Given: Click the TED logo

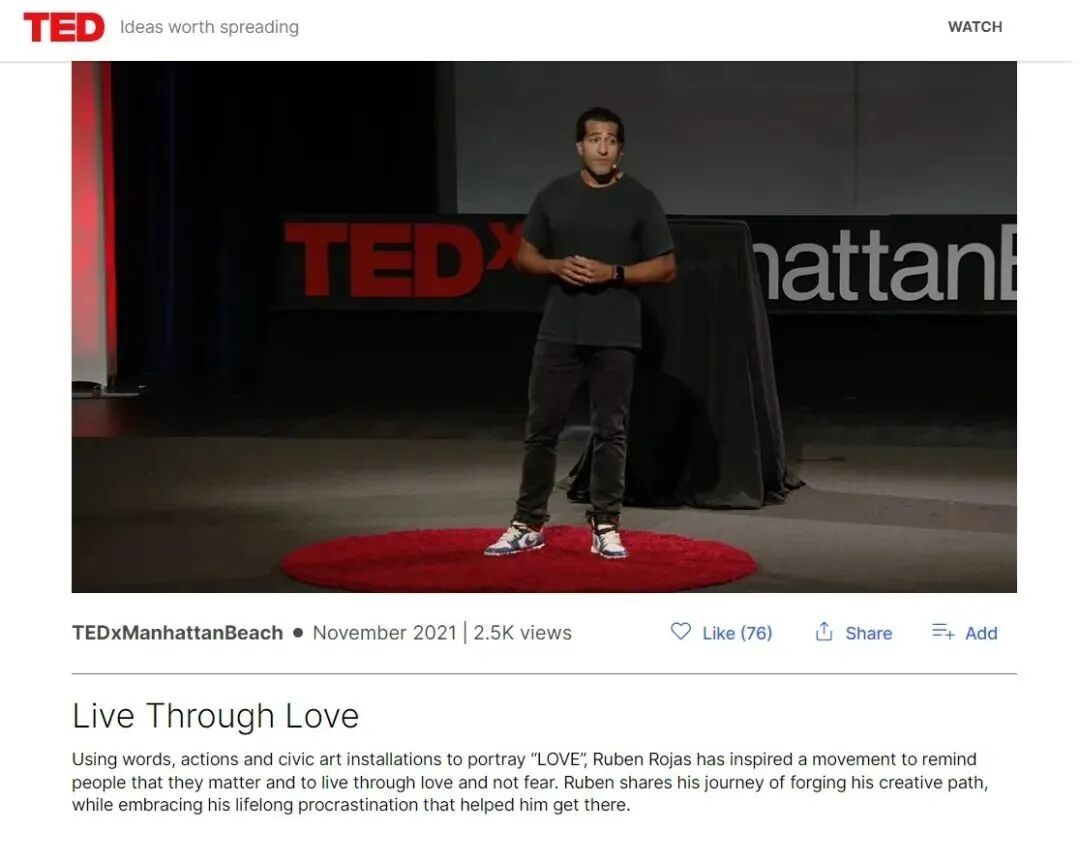Looking at the screenshot, I should (64, 28).
